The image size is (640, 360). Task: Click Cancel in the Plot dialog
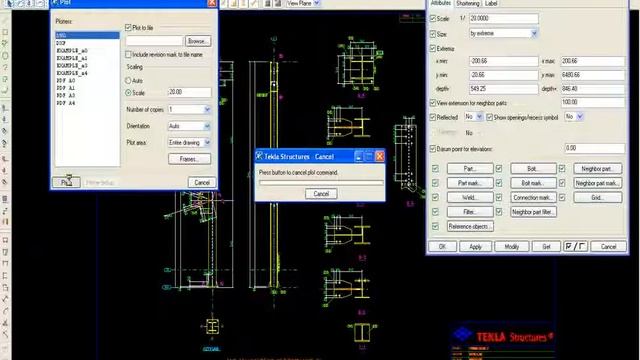click(x=202, y=182)
